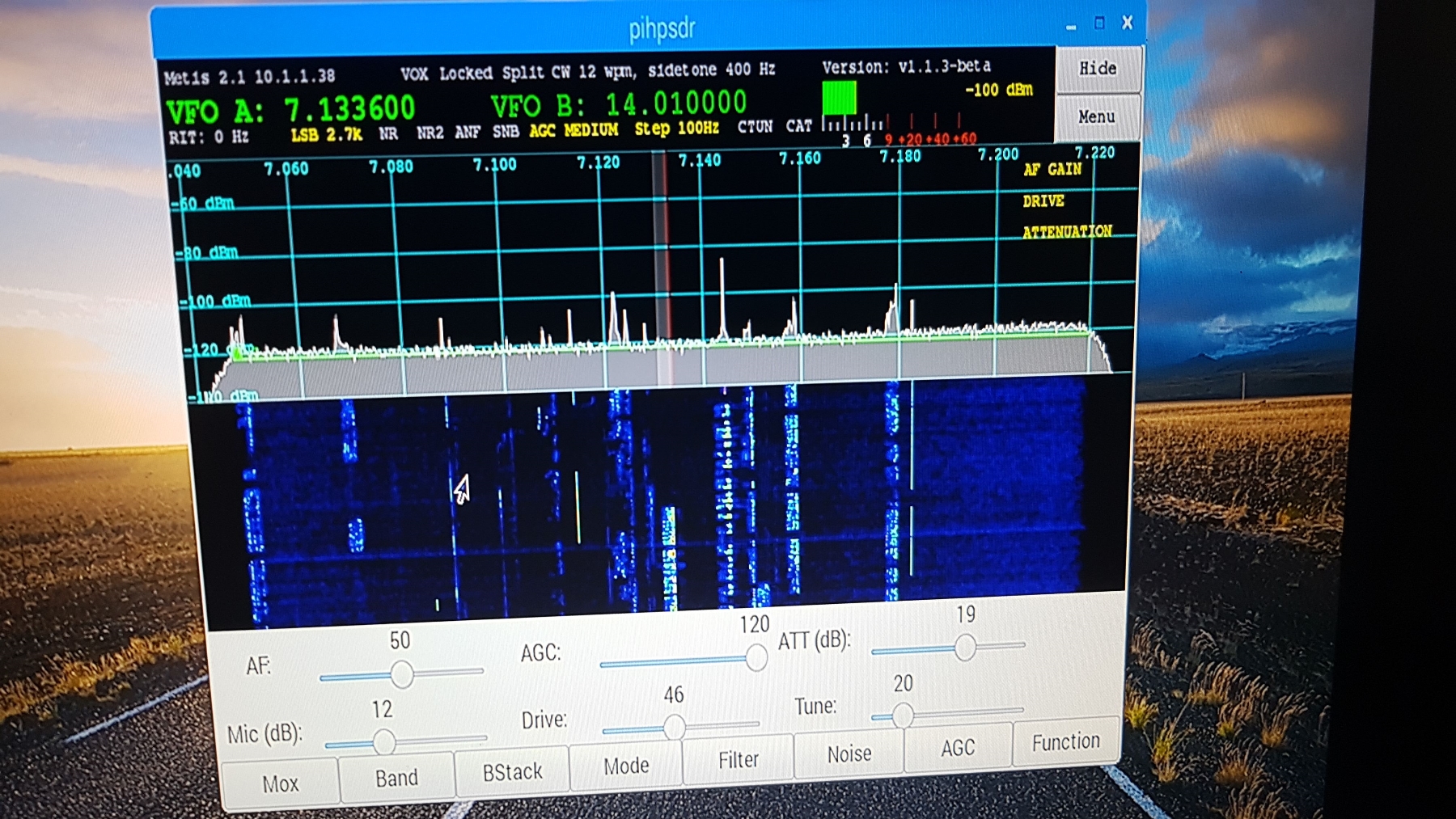This screenshot has height=819, width=1456.
Task: Click the RIT: 0 Hz text
Action: tap(209, 137)
